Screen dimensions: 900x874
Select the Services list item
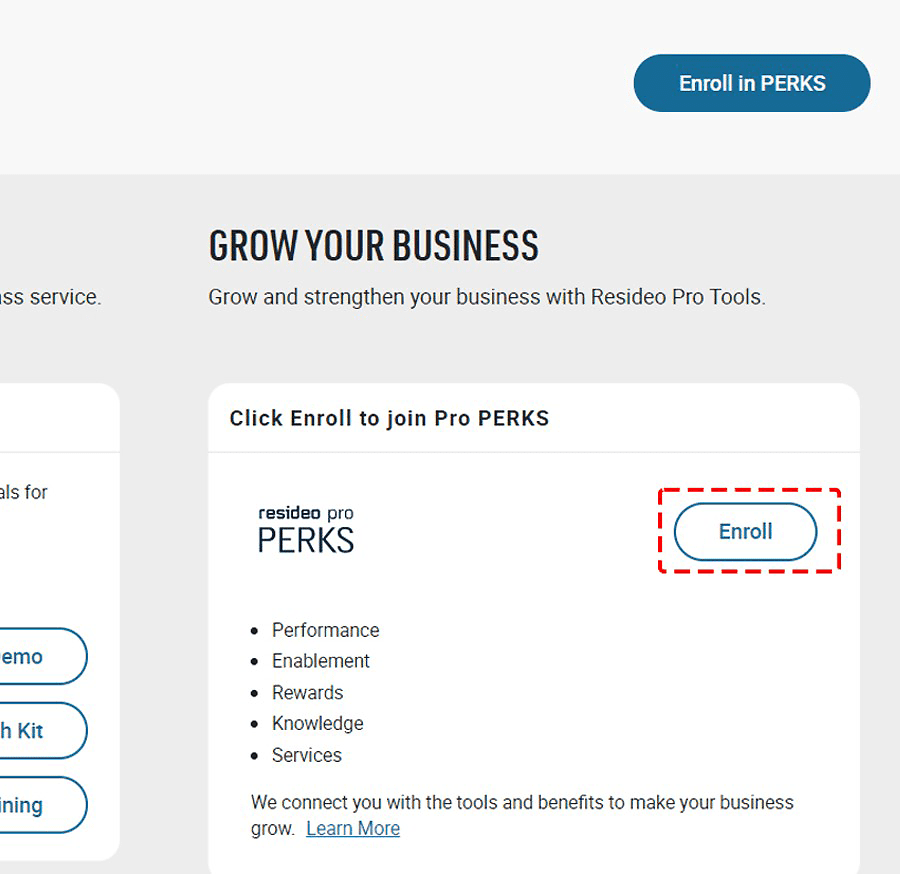pos(306,755)
